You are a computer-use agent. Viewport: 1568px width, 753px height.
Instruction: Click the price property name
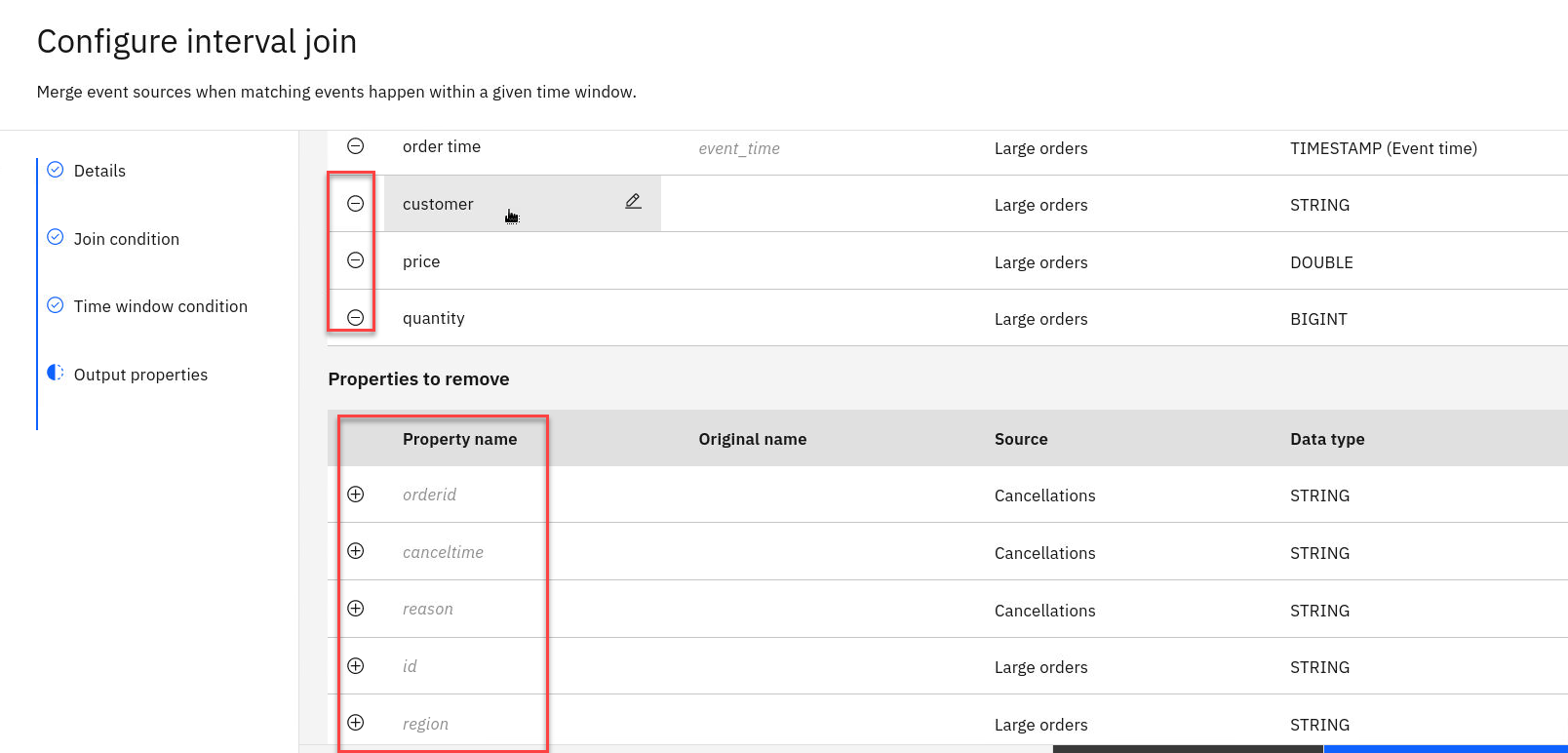pos(421,261)
